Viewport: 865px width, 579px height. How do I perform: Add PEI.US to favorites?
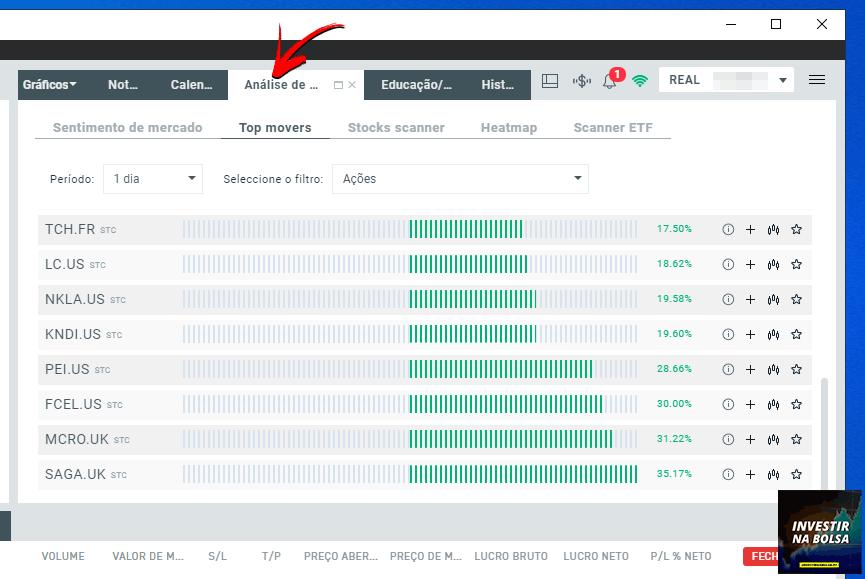796,369
